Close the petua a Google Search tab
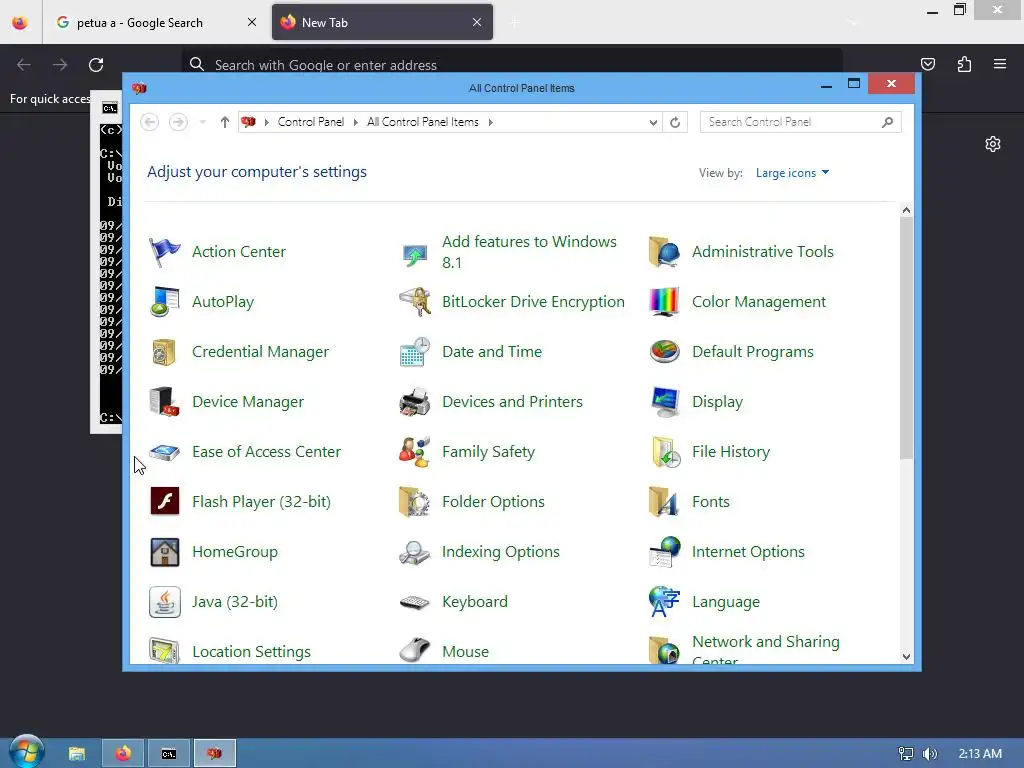Viewport: 1024px width, 768px height. 252,22
